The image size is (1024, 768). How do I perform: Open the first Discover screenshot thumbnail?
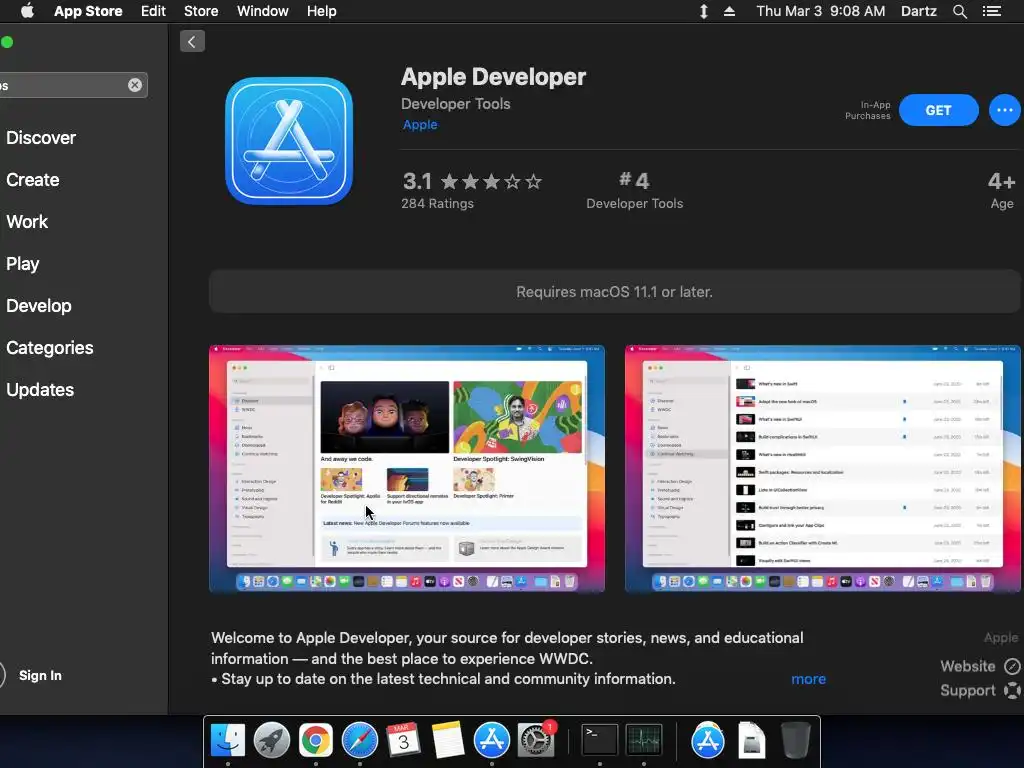pos(407,469)
